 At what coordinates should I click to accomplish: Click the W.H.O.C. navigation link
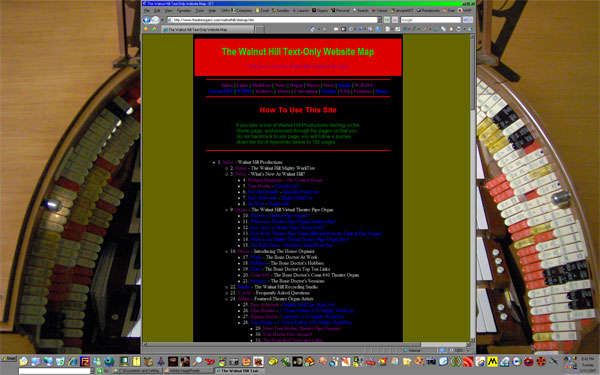point(364,85)
